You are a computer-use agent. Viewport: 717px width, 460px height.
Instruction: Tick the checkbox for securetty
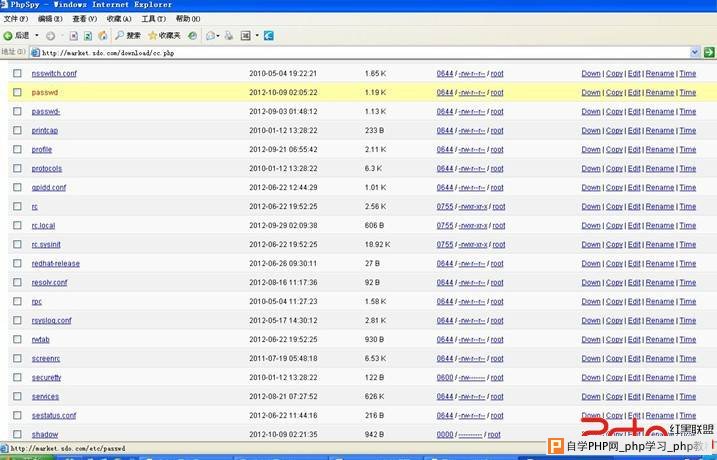coord(17,377)
